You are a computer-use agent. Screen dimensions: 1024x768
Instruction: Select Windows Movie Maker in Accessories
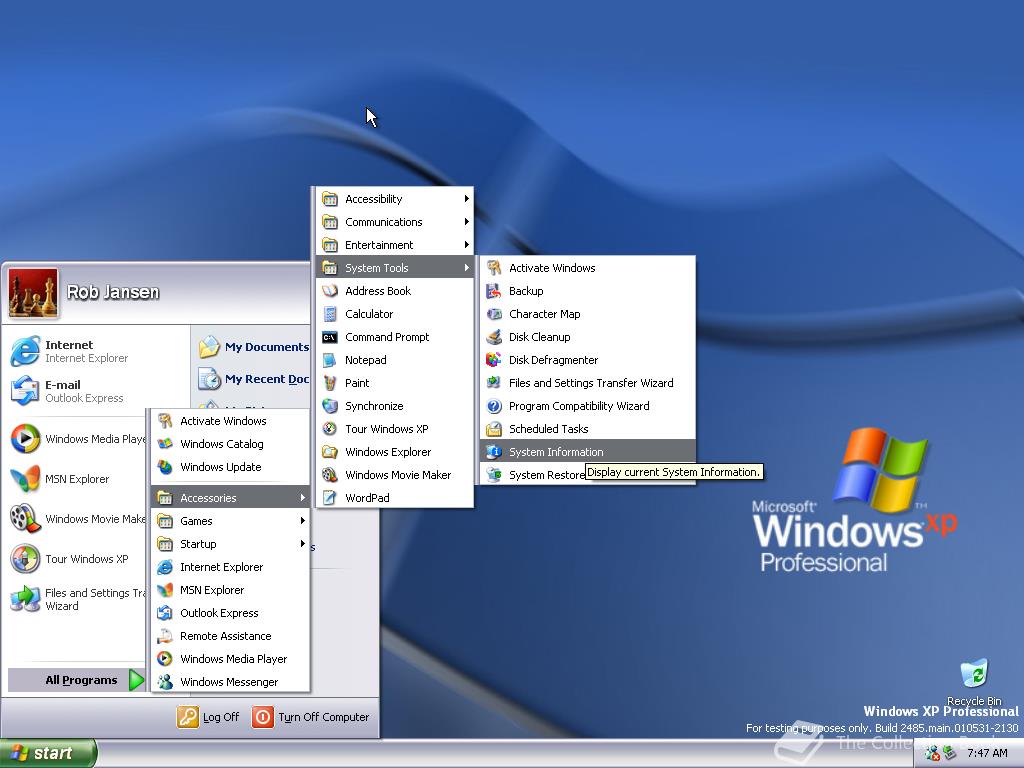pos(394,475)
